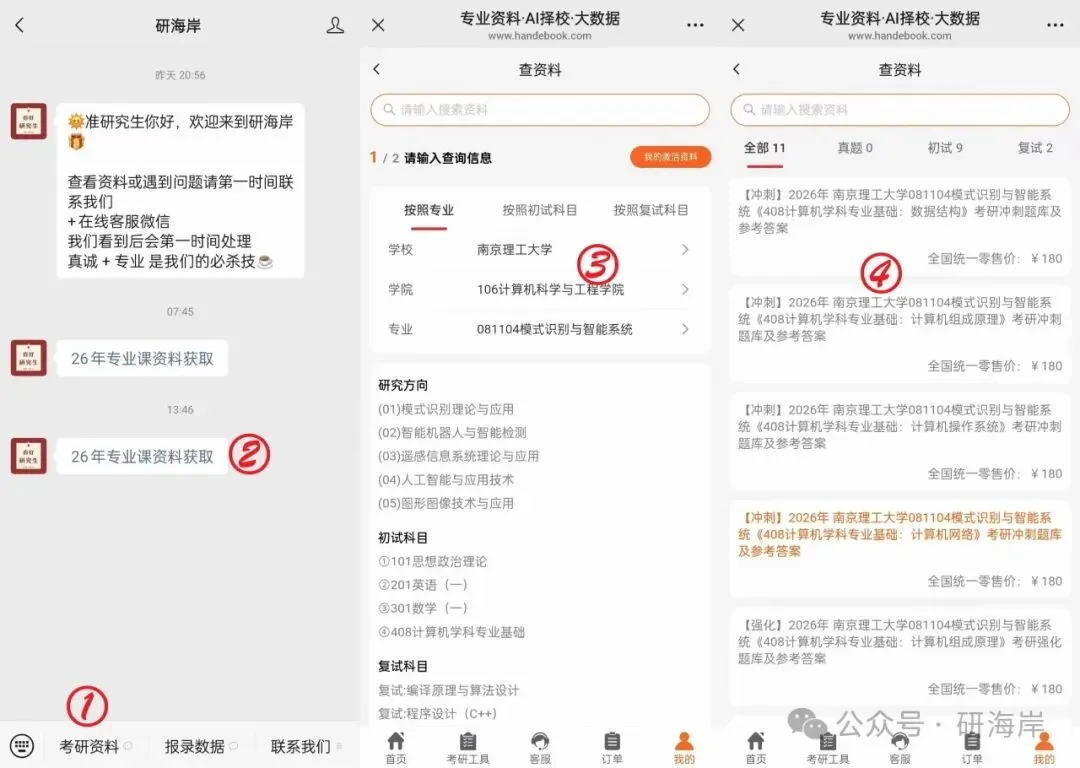Open the more options dots in the right panel
This screenshot has width=1080, height=768.
click(1055, 25)
